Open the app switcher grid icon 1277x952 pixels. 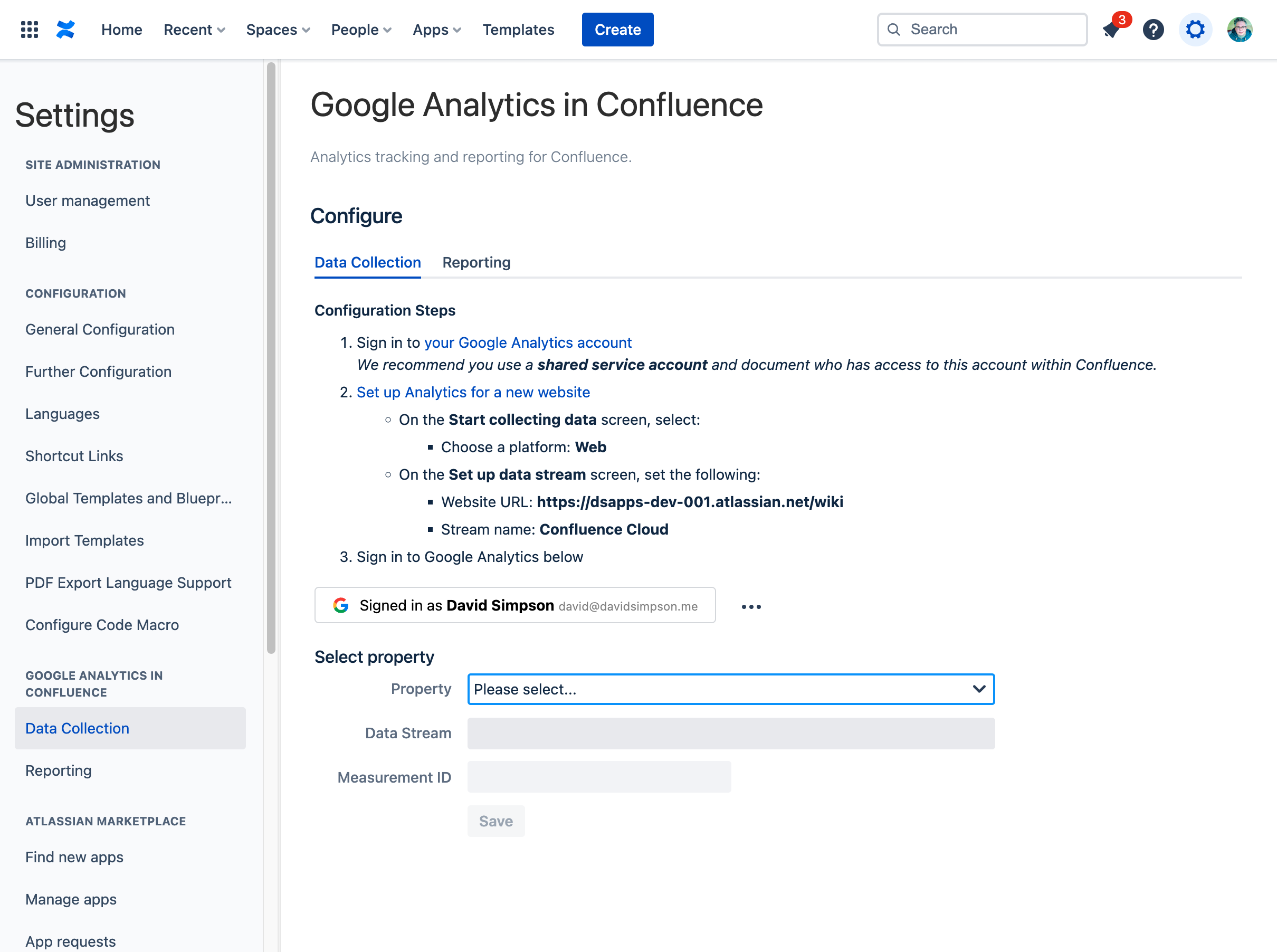coord(30,30)
